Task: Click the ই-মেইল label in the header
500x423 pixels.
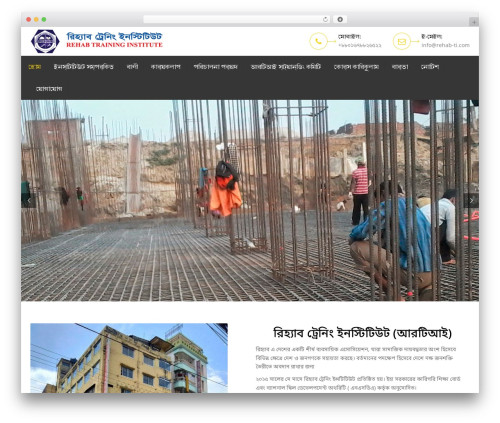Action: (431, 36)
